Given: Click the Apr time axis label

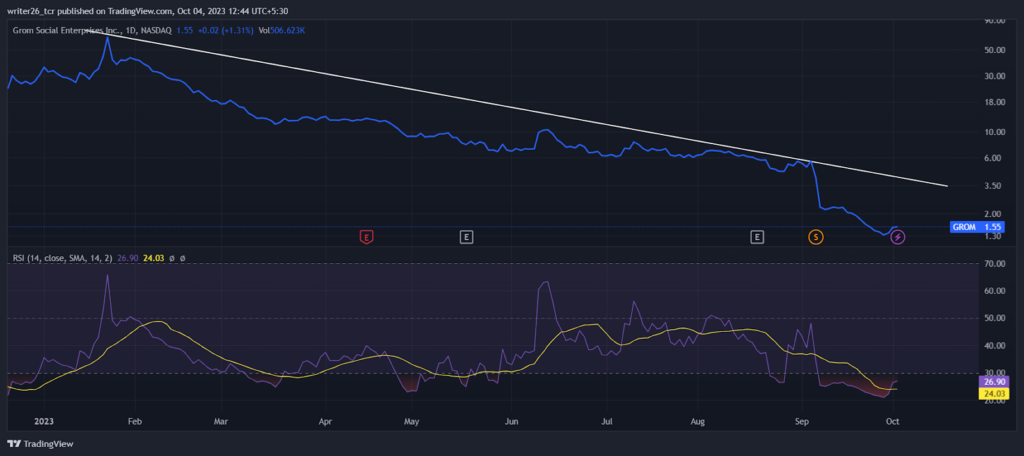Looking at the screenshot, I should (323, 421).
